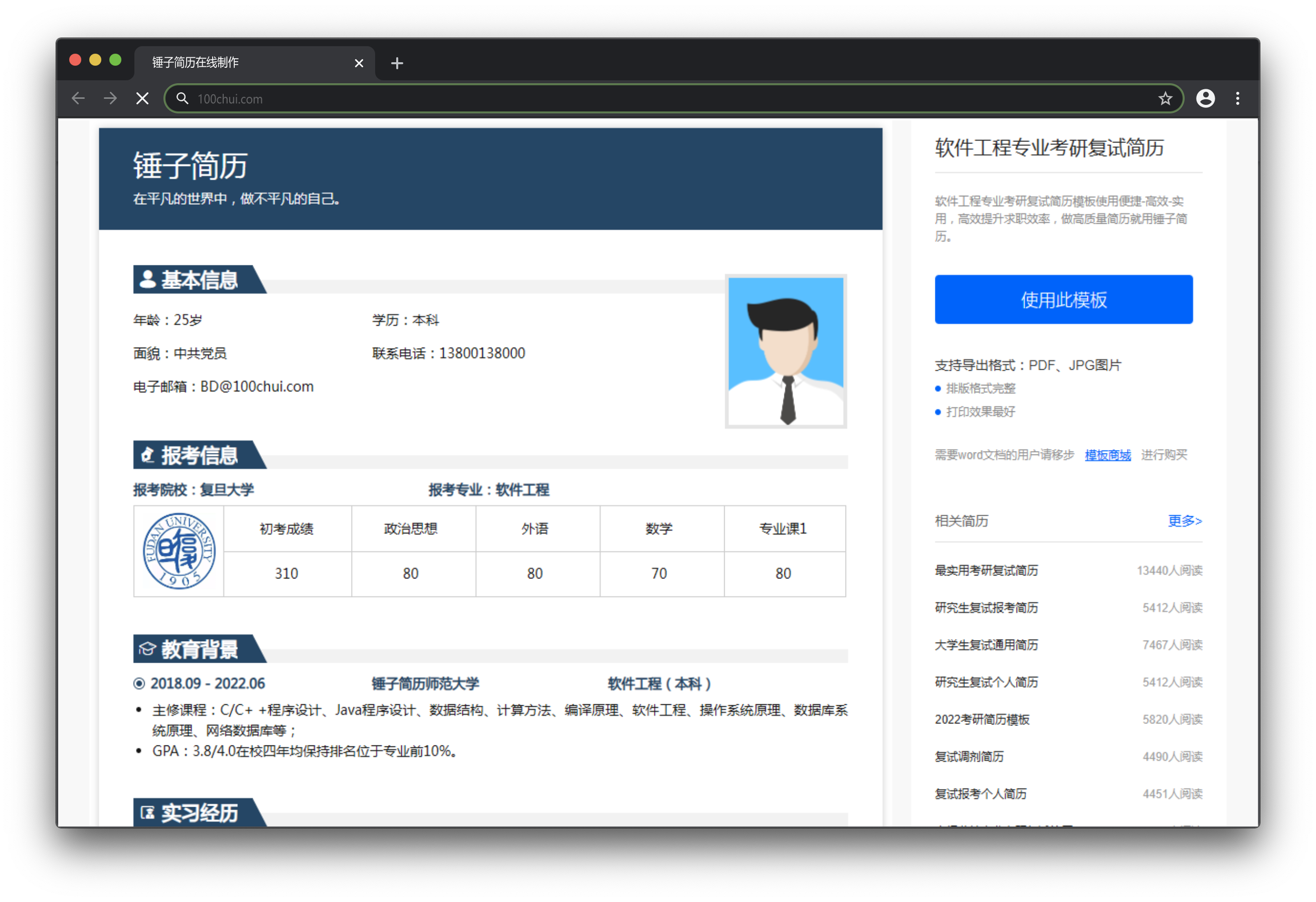1316x902 pixels.
Task: Click 更多> next to 相关简历
Action: click(1185, 520)
